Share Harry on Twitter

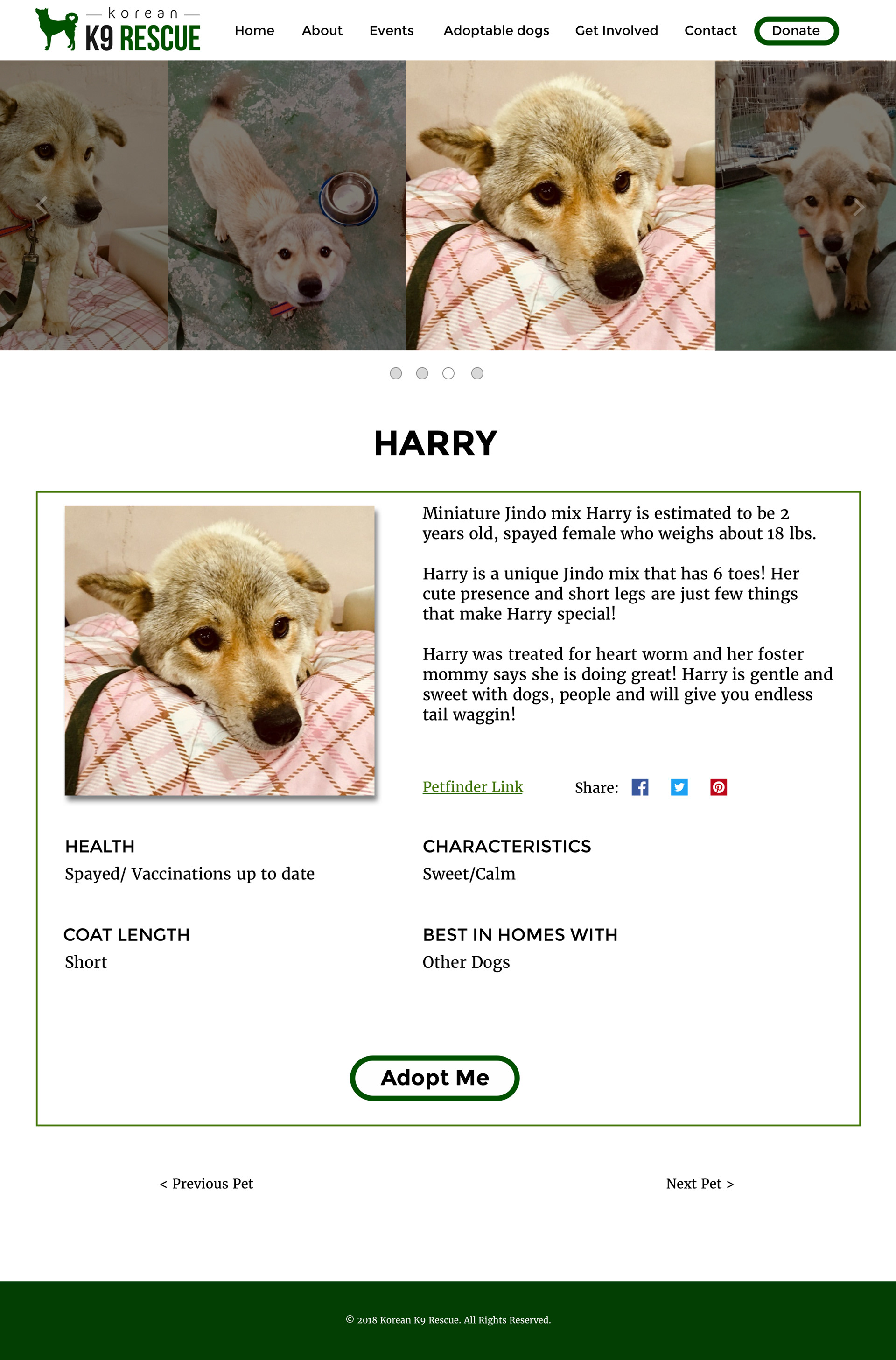(x=679, y=787)
